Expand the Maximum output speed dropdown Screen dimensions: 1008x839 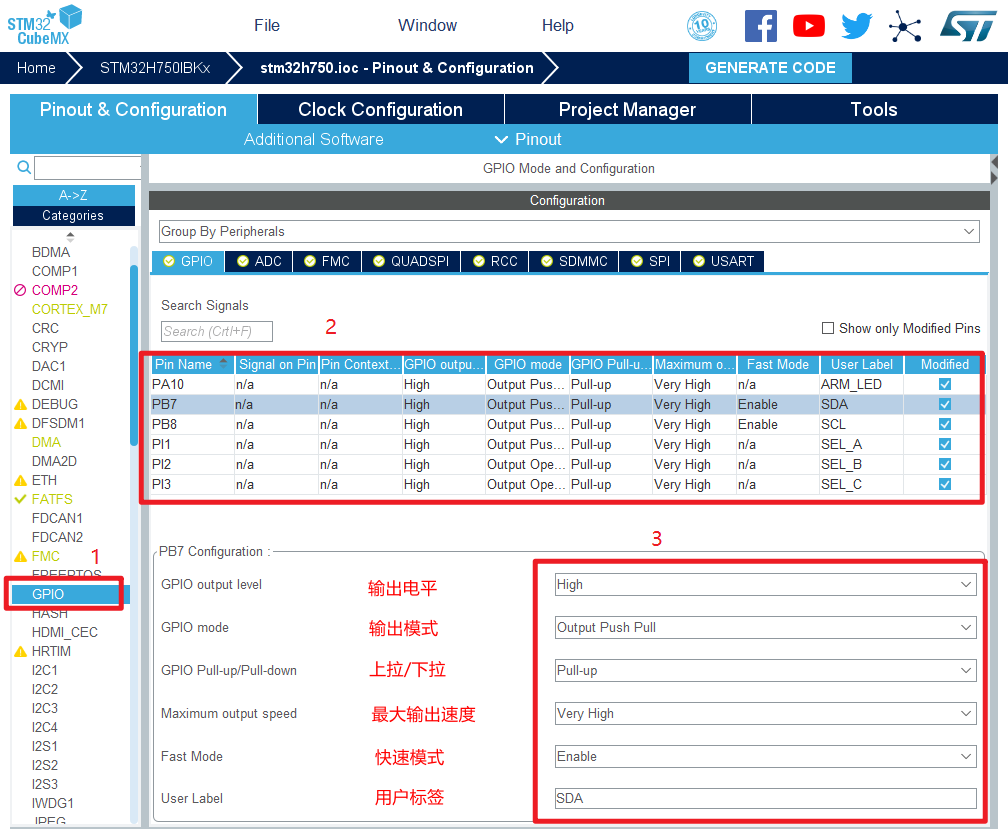tap(765, 713)
